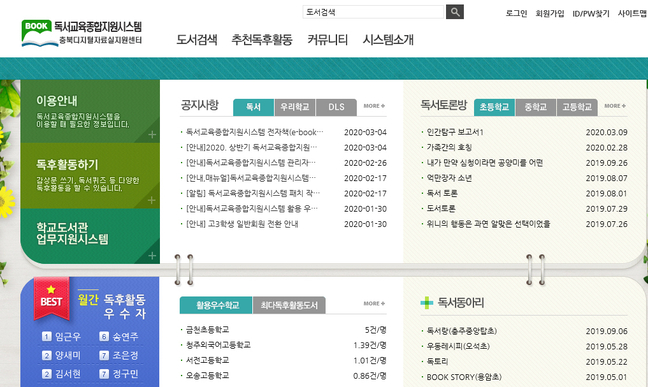Image resolution: width=648 pixels, height=387 pixels.
Task: Expand the 이용안내 plus icon
Action: [152, 135]
